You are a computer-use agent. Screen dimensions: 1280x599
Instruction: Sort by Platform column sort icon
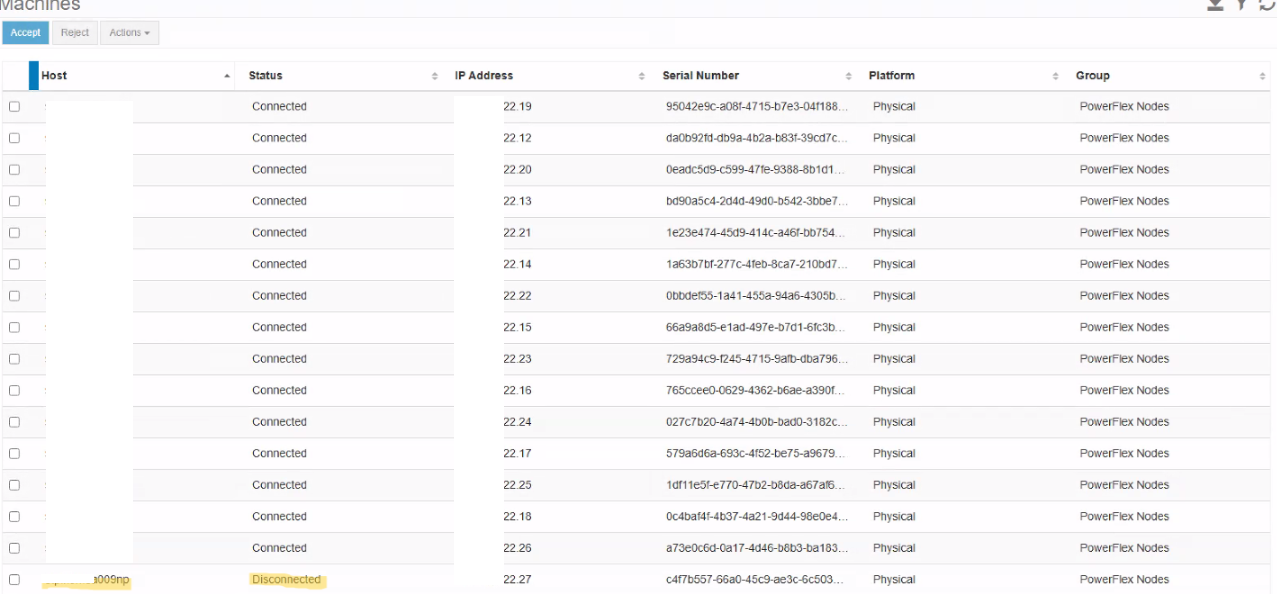pyautogui.click(x=1056, y=76)
